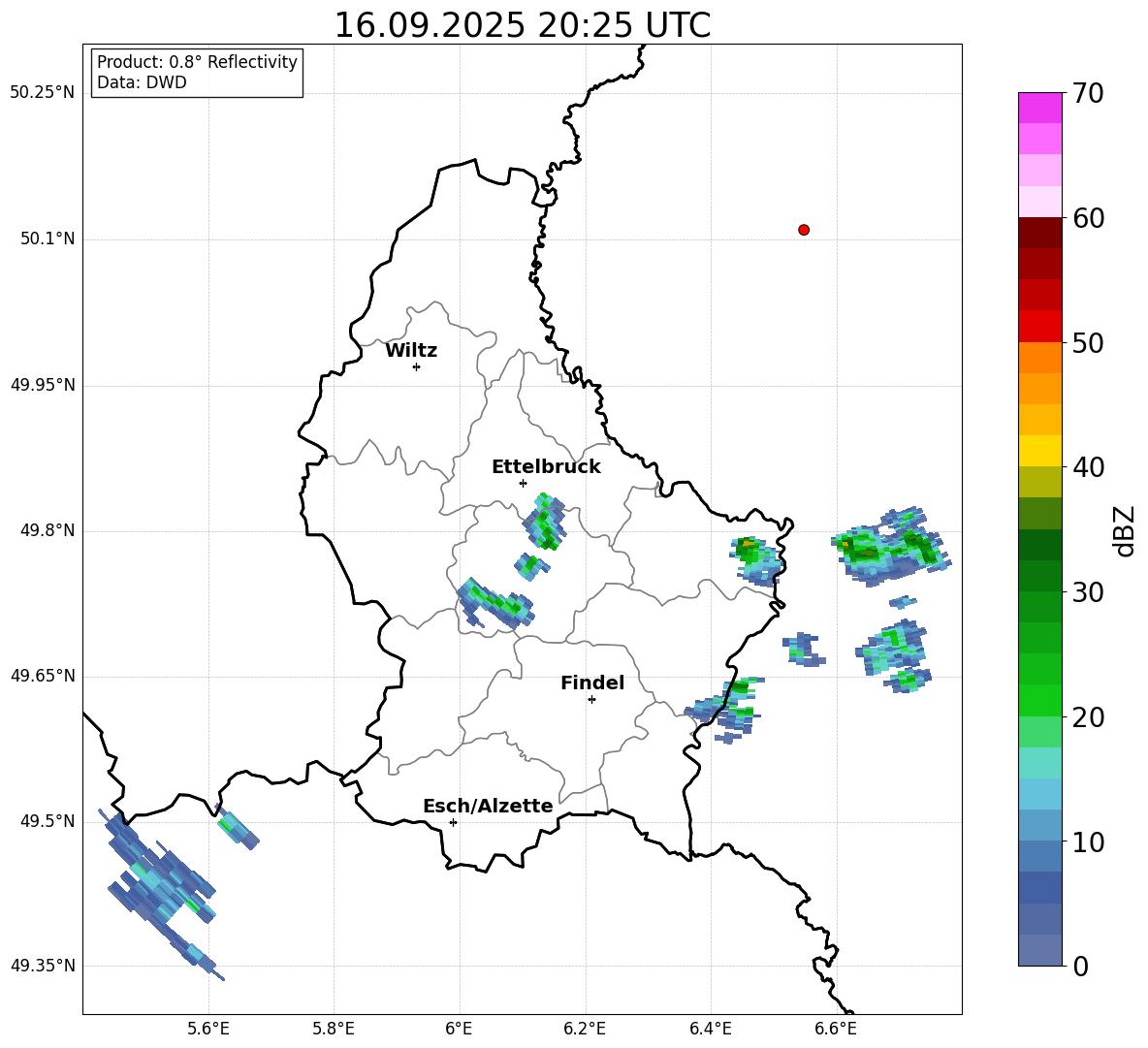Click the colorbar value 0
1148x1048 pixels.
point(1081,967)
